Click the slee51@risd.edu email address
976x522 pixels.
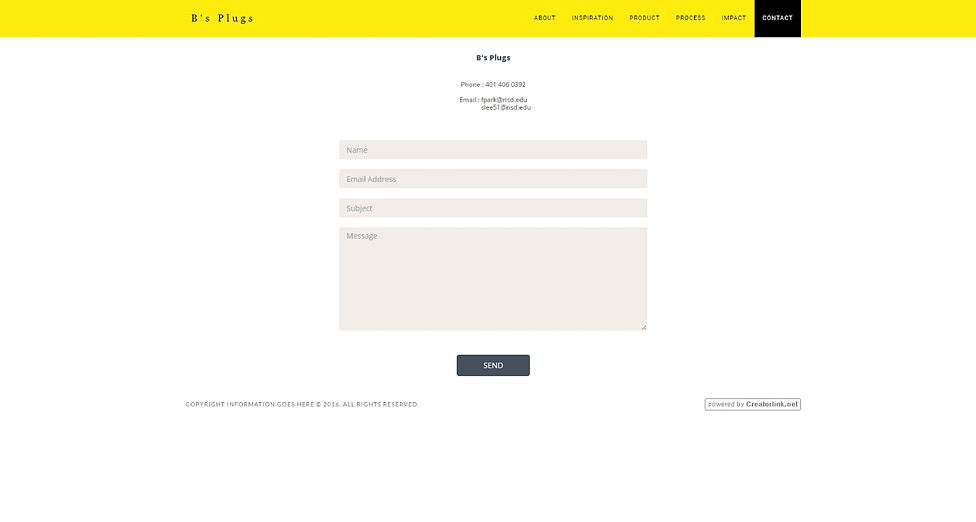[506, 108]
